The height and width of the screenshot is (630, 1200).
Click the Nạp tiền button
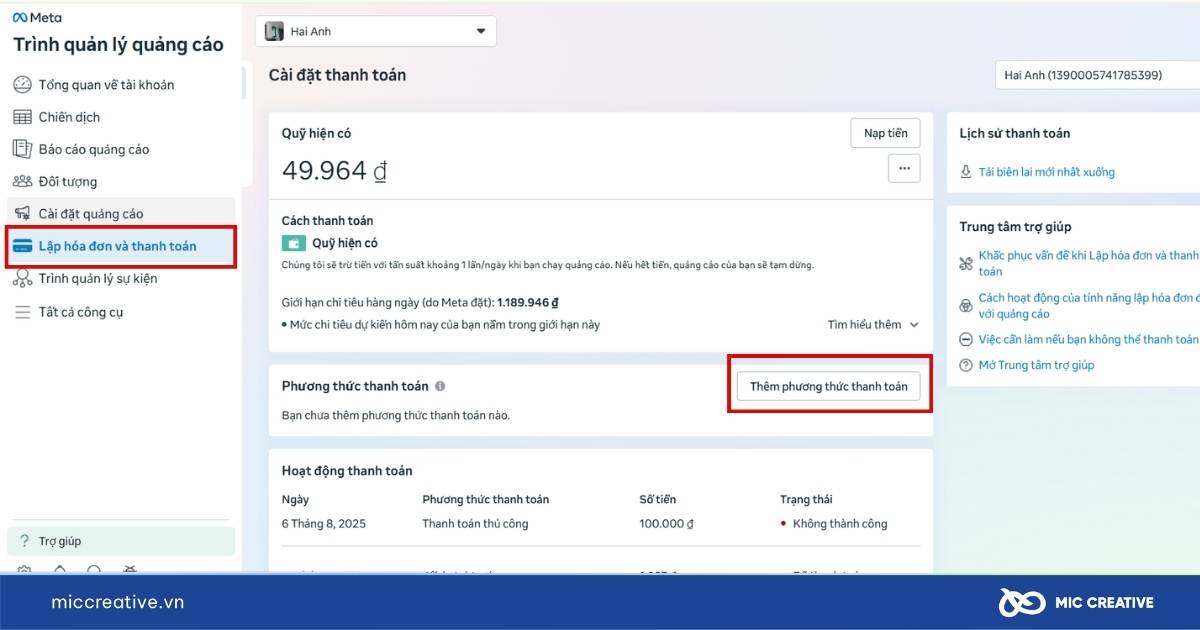tap(885, 133)
